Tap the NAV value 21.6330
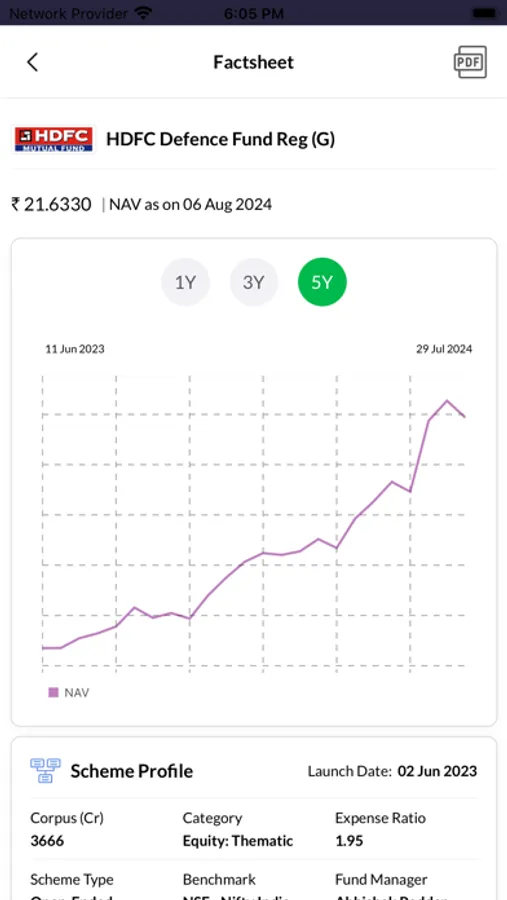507x900 pixels. 57,204
